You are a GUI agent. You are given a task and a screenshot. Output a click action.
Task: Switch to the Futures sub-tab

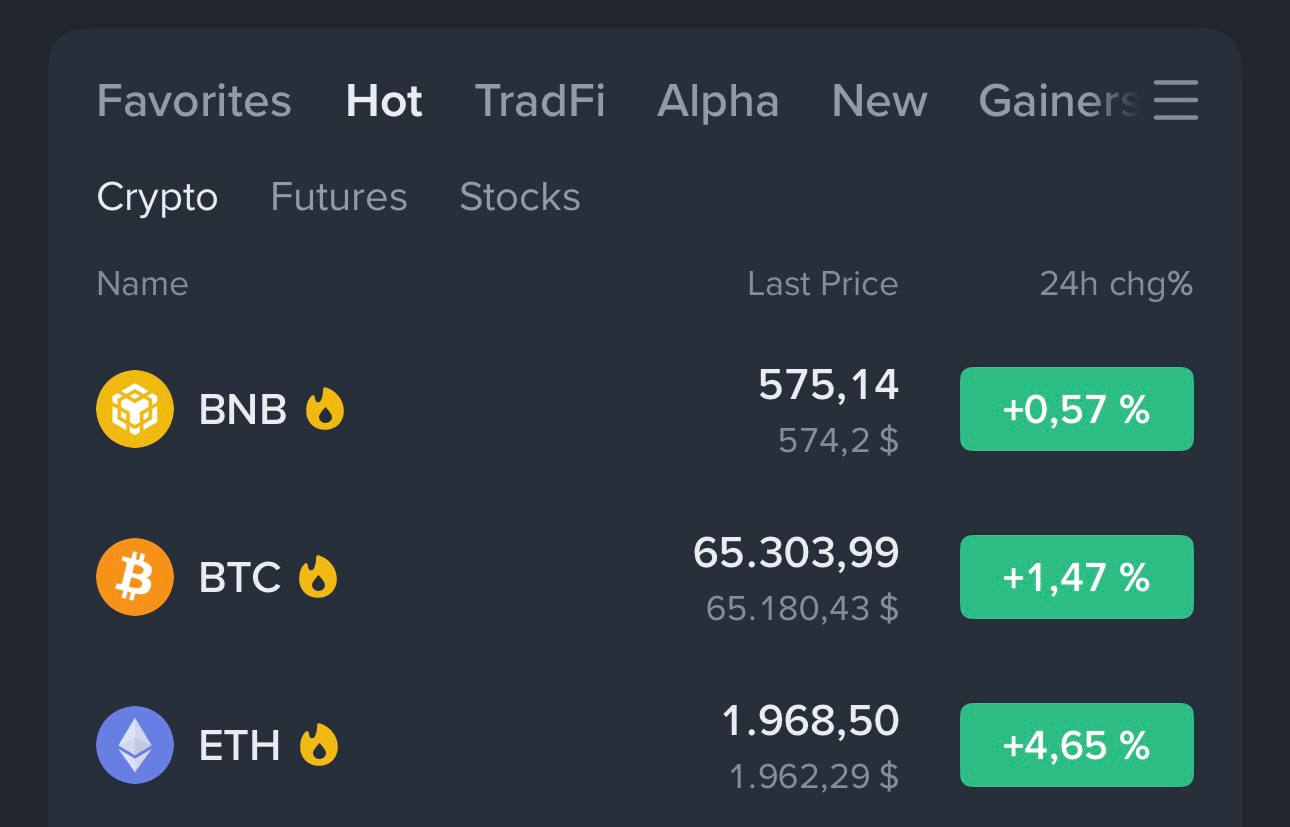click(x=339, y=197)
